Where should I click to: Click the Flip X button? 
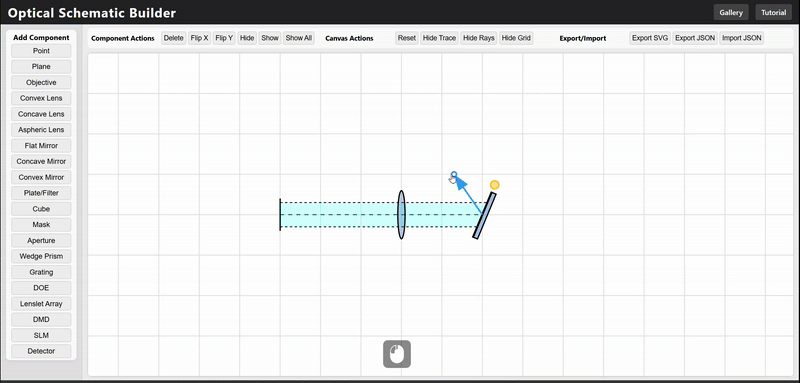(199, 38)
